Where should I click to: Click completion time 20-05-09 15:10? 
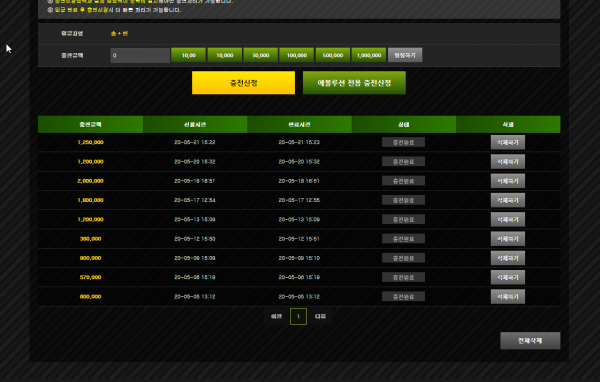[x=299, y=258]
